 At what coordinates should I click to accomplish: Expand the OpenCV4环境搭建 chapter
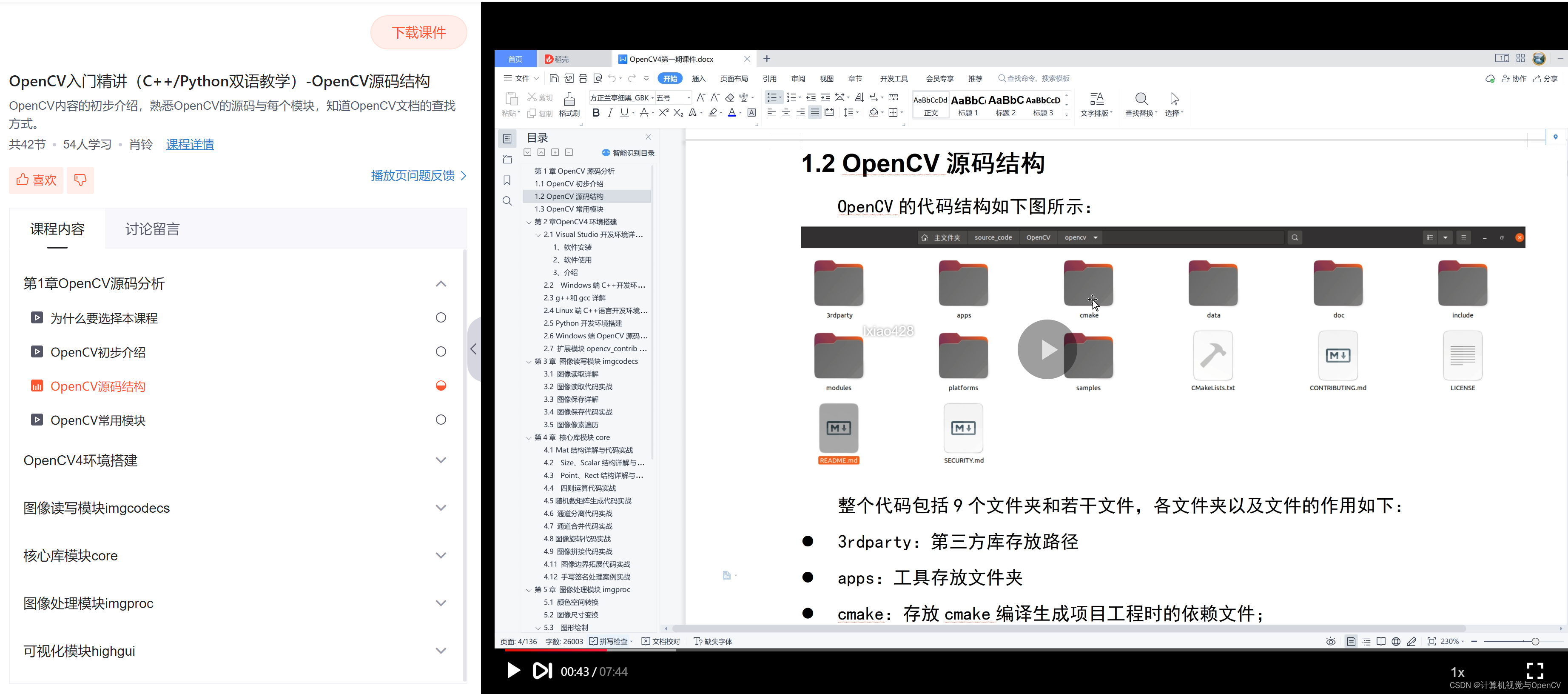click(x=441, y=460)
